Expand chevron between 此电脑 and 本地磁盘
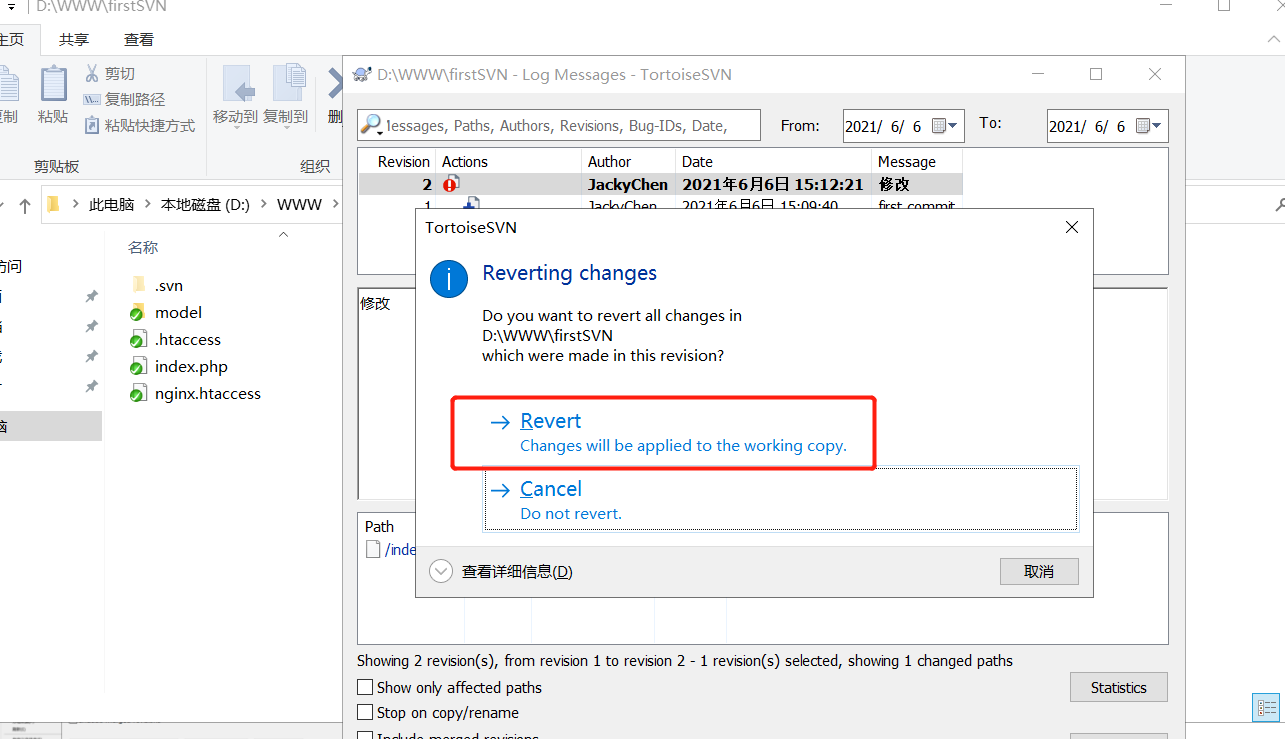Image resolution: width=1285 pixels, height=739 pixels. (147, 204)
